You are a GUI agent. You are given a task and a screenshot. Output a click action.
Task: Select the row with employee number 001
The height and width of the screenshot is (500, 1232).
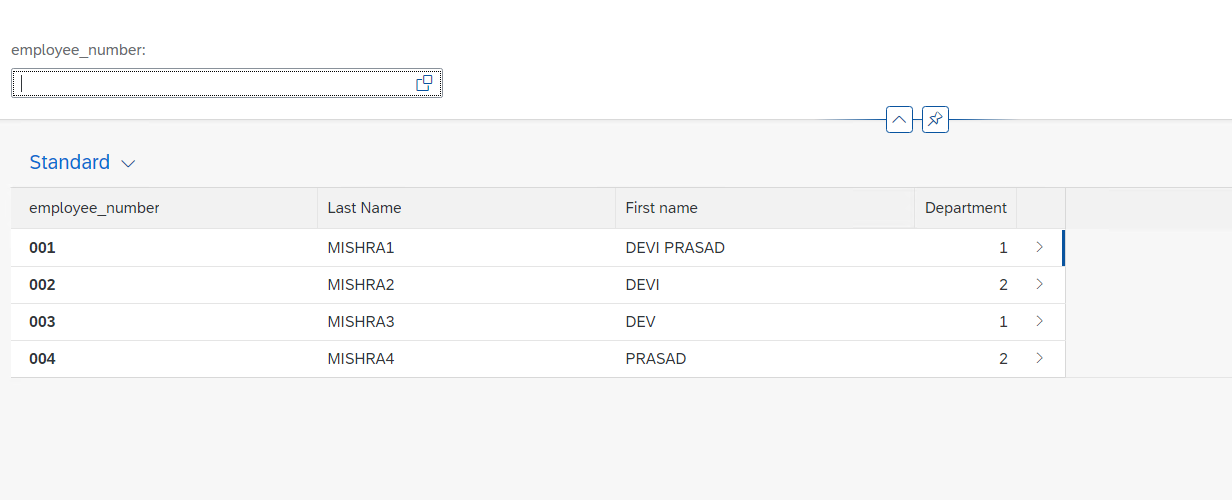coord(538,248)
